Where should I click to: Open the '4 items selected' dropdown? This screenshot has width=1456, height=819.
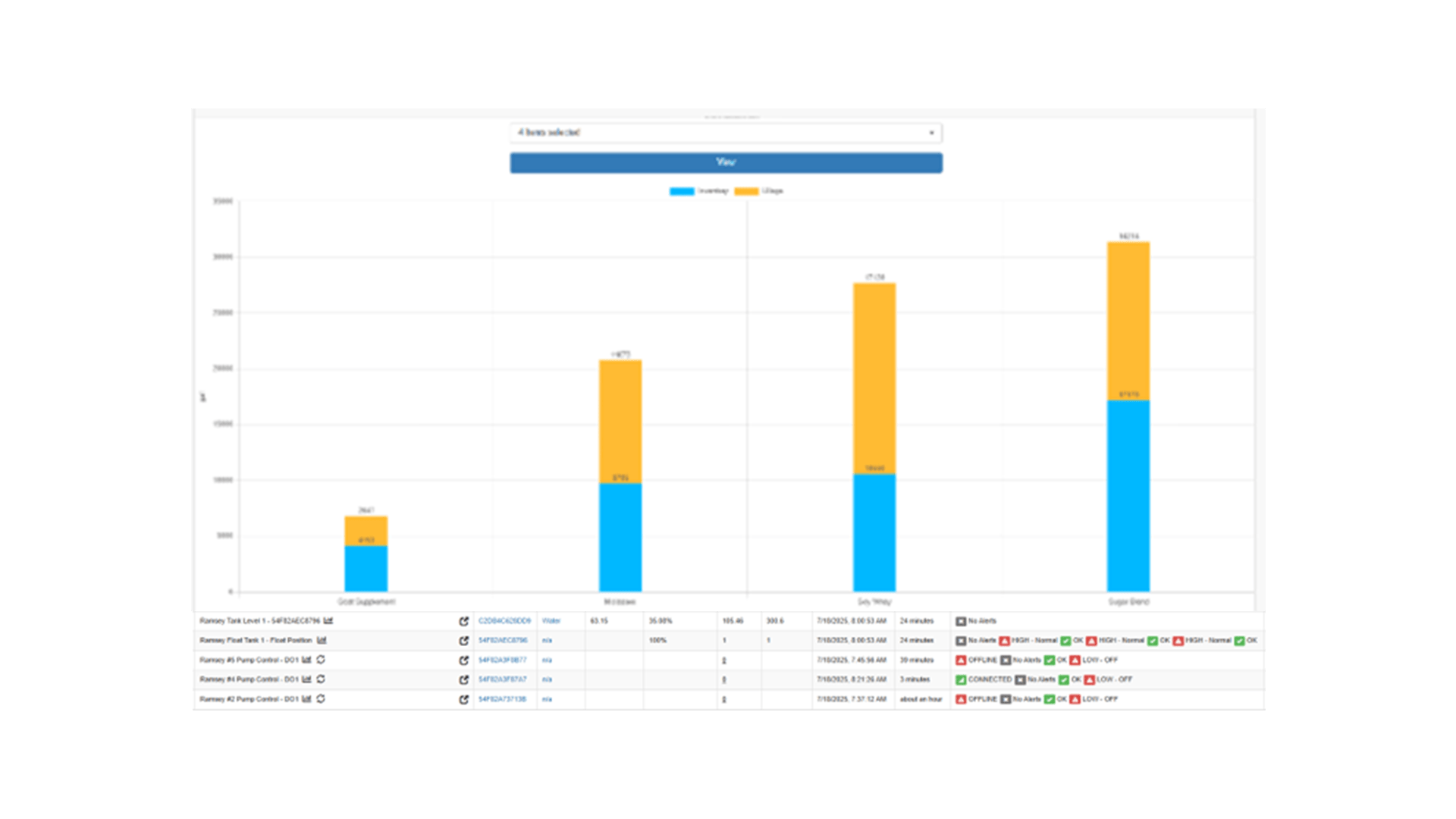click(x=725, y=133)
